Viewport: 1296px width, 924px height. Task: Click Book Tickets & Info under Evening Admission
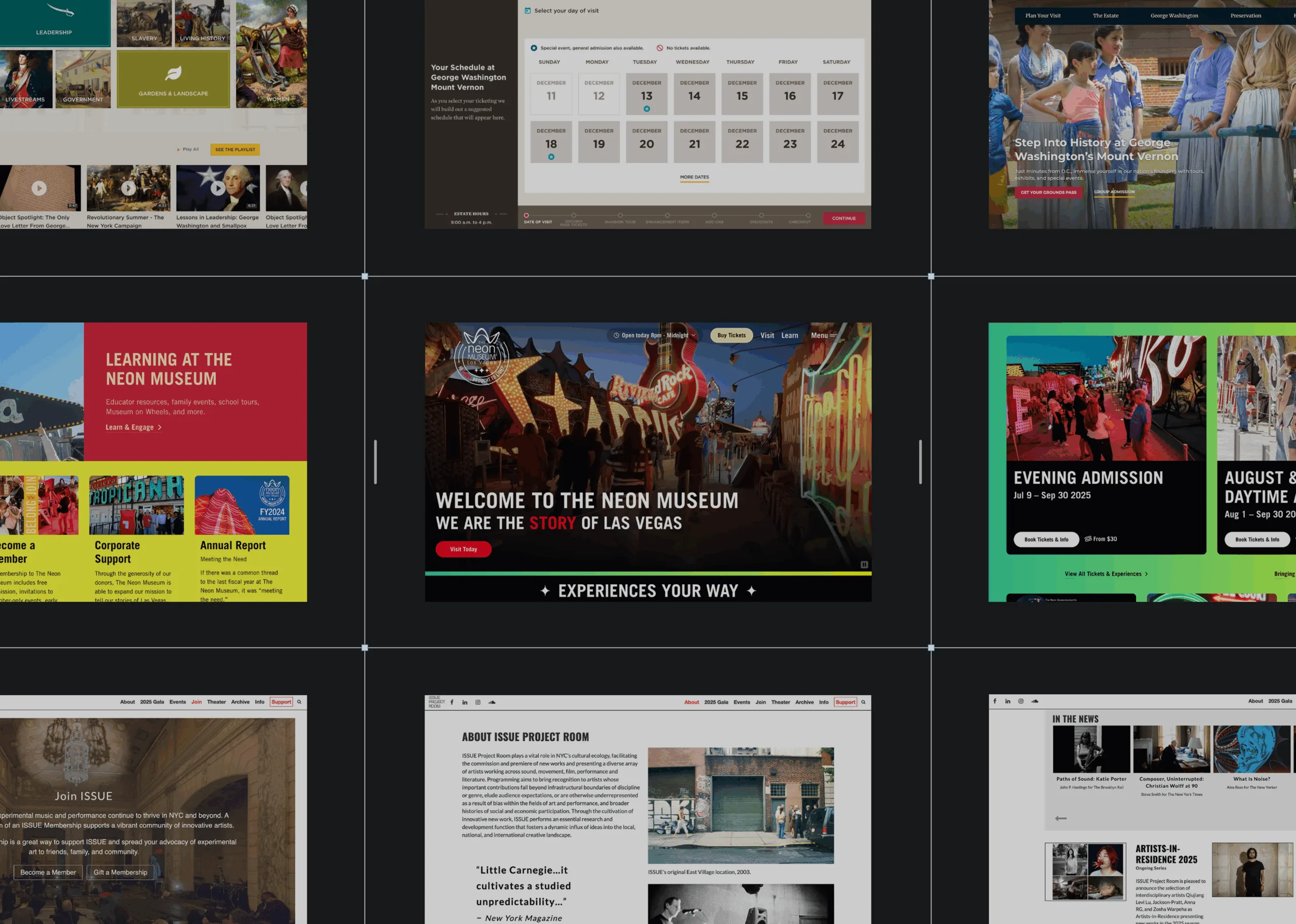coord(1046,539)
